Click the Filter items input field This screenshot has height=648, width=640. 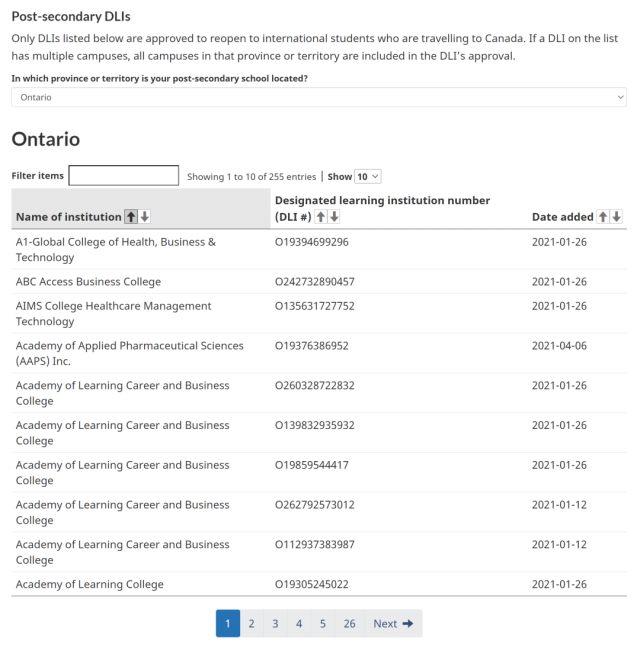click(124, 176)
